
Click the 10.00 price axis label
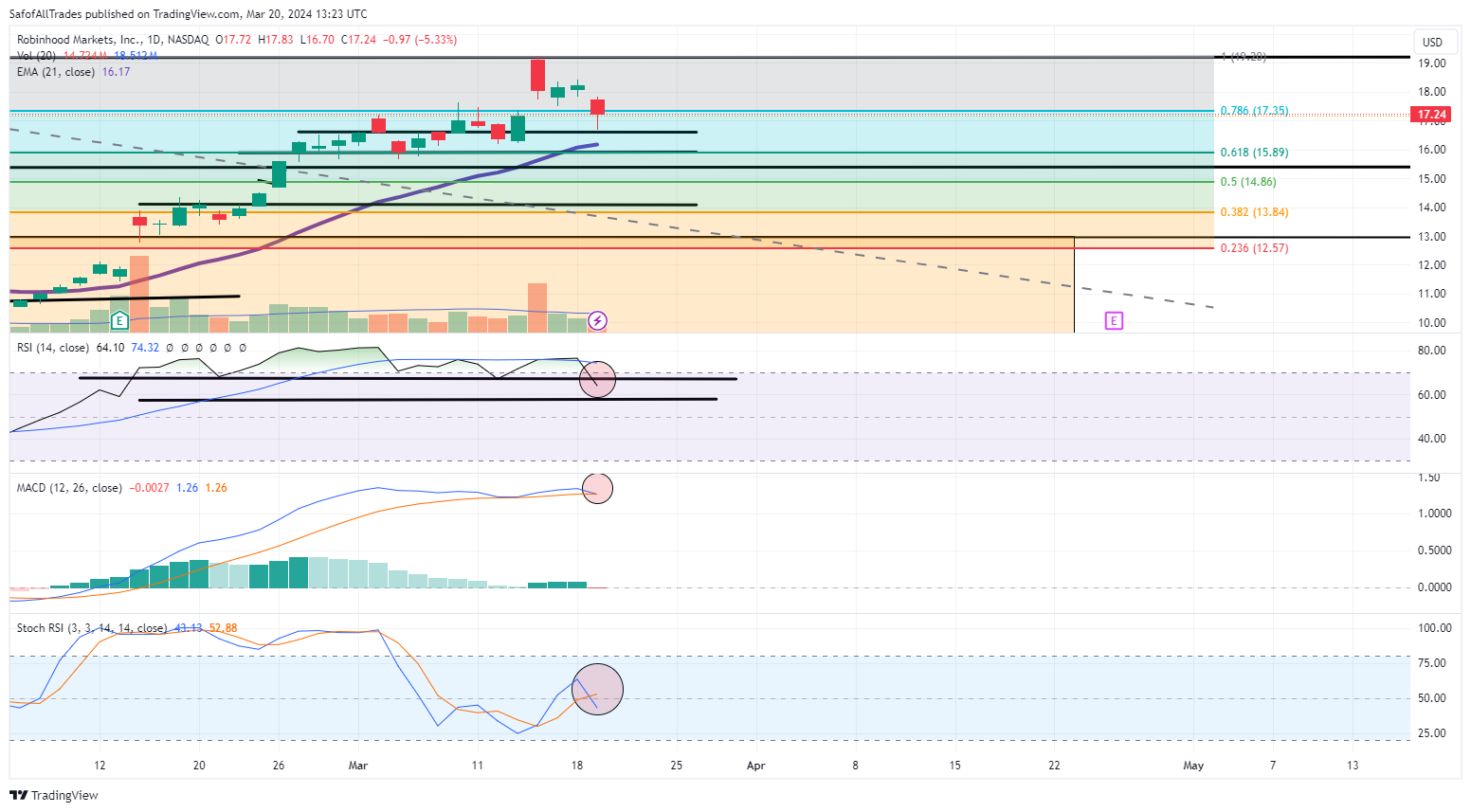1431,323
